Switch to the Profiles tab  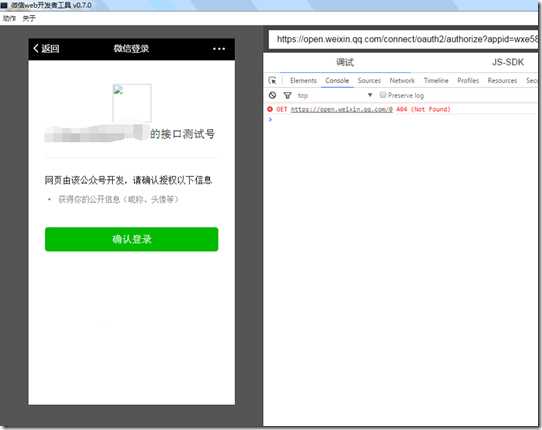468,81
